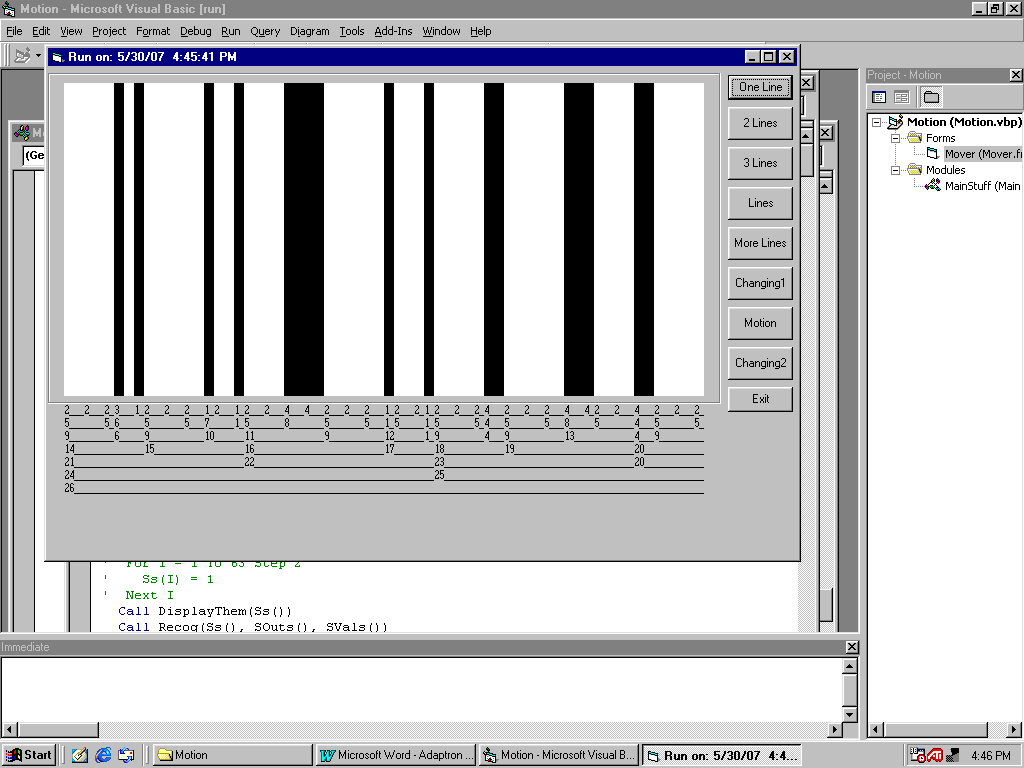1024x768 pixels.
Task: Click the Show Desktop quick launch icon
Action: click(126, 756)
